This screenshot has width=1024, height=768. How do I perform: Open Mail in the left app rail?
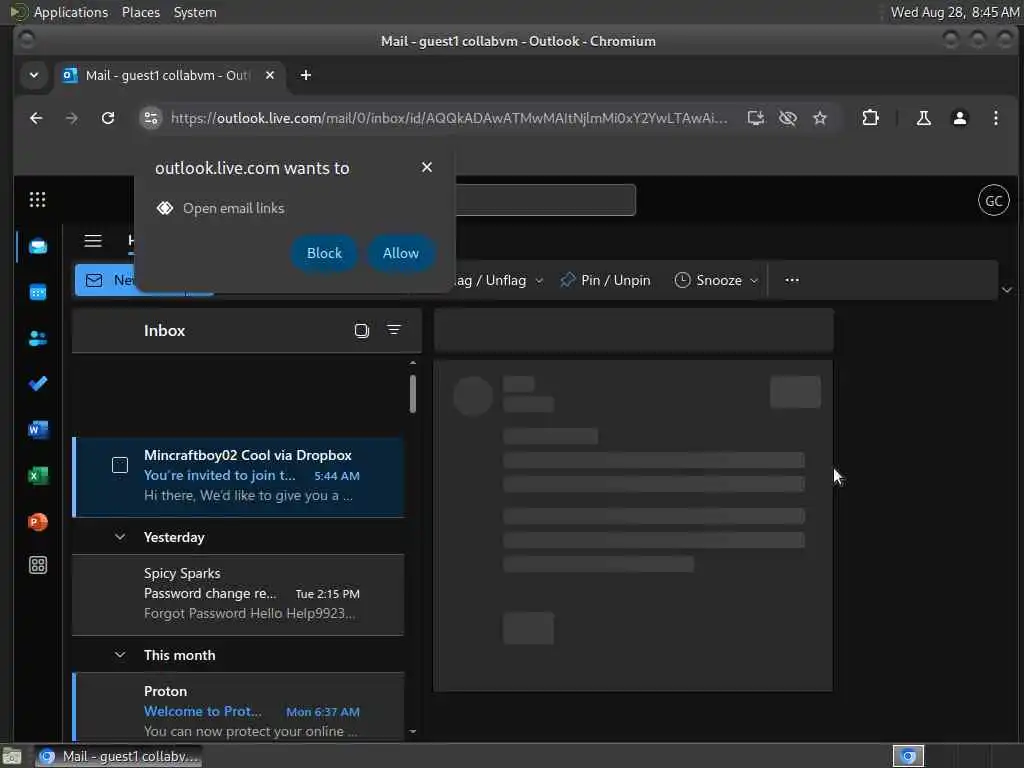(38, 246)
